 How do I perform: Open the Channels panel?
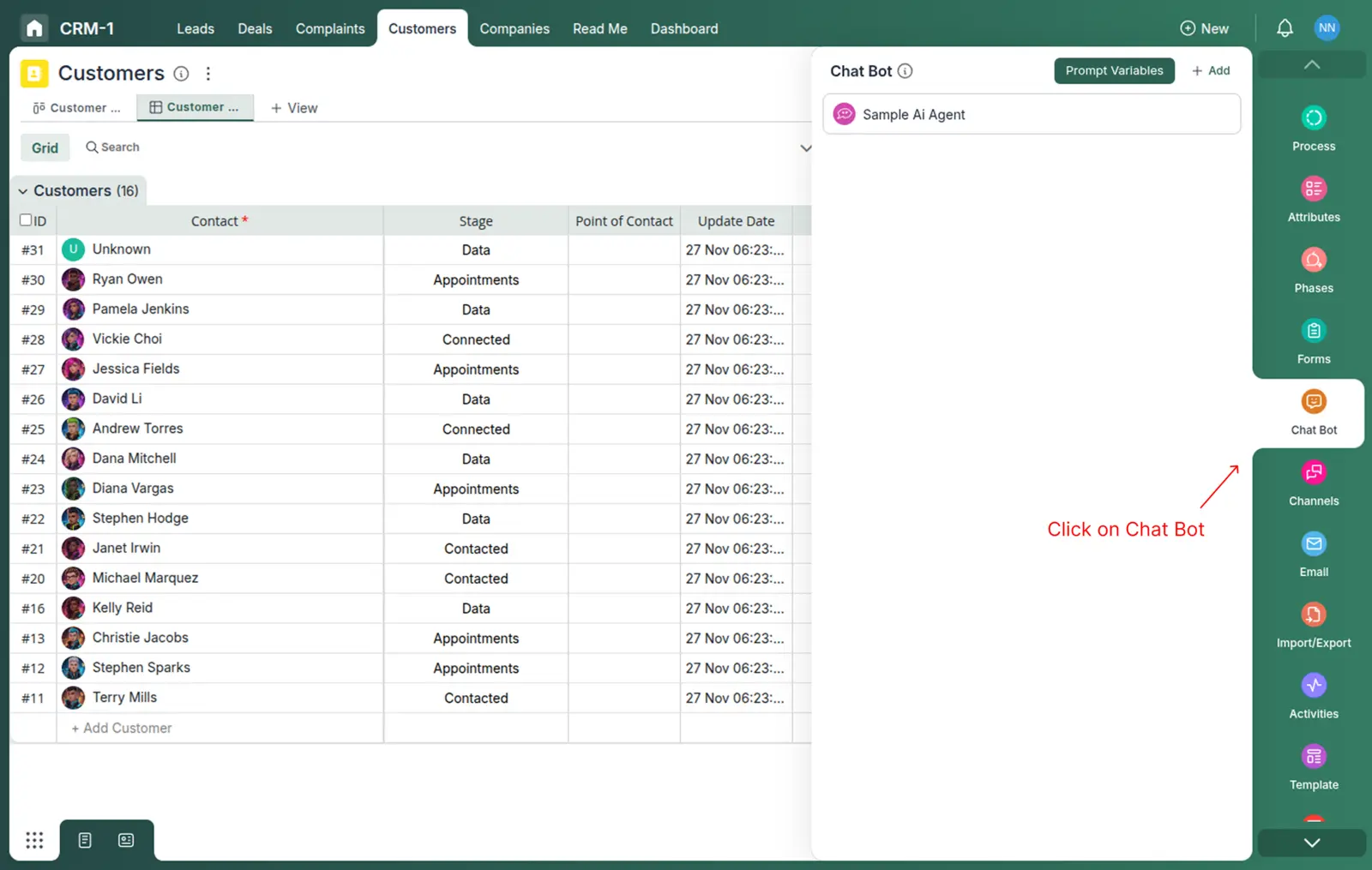(x=1313, y=483)
